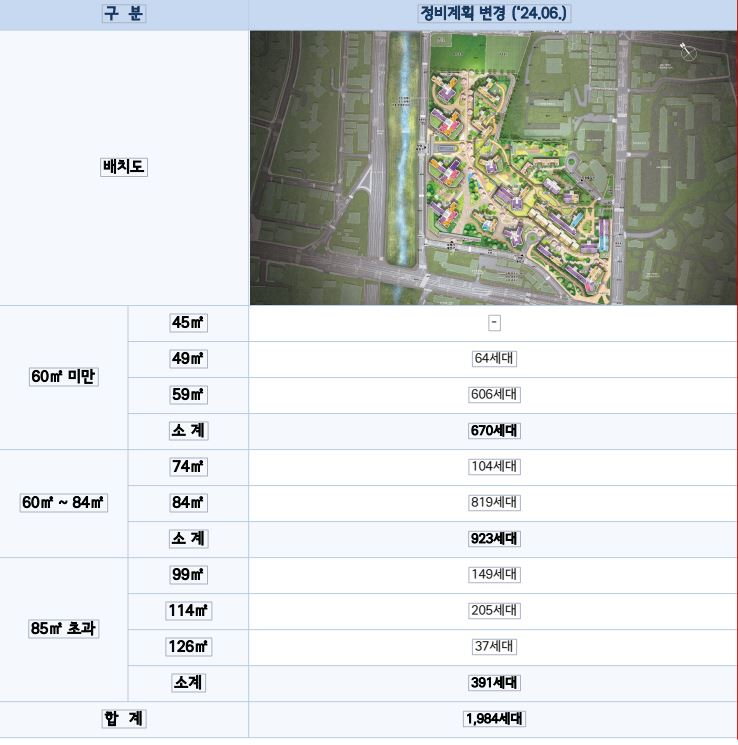Click the 923세대 subtotal value
Viewport: 738px width, 745px height.
(494, 539)
